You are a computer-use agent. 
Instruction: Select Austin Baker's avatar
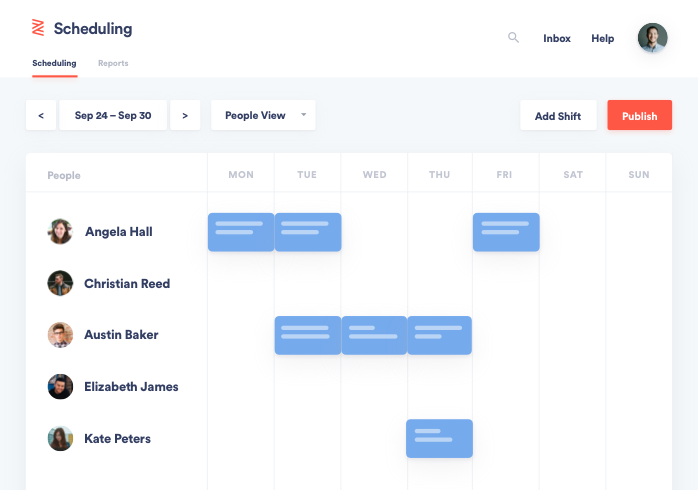click(x=60, y=335)
